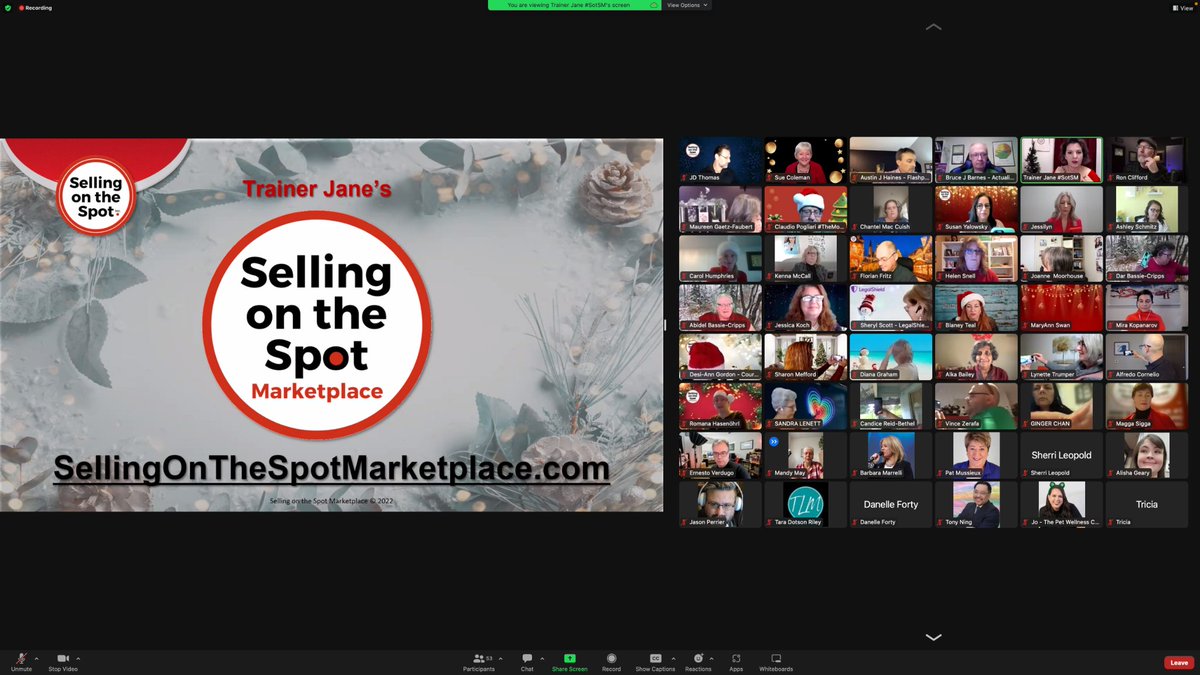Open the Whiteboards icon
The width and height of the screenshot is (1200, 675).
[776, 659]
